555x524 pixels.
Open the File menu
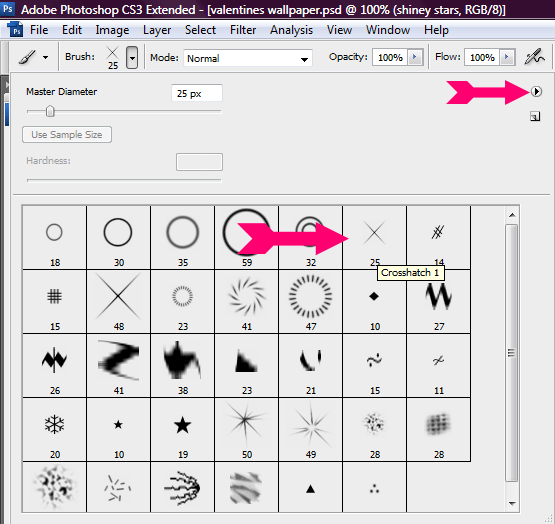pos(39,30)
